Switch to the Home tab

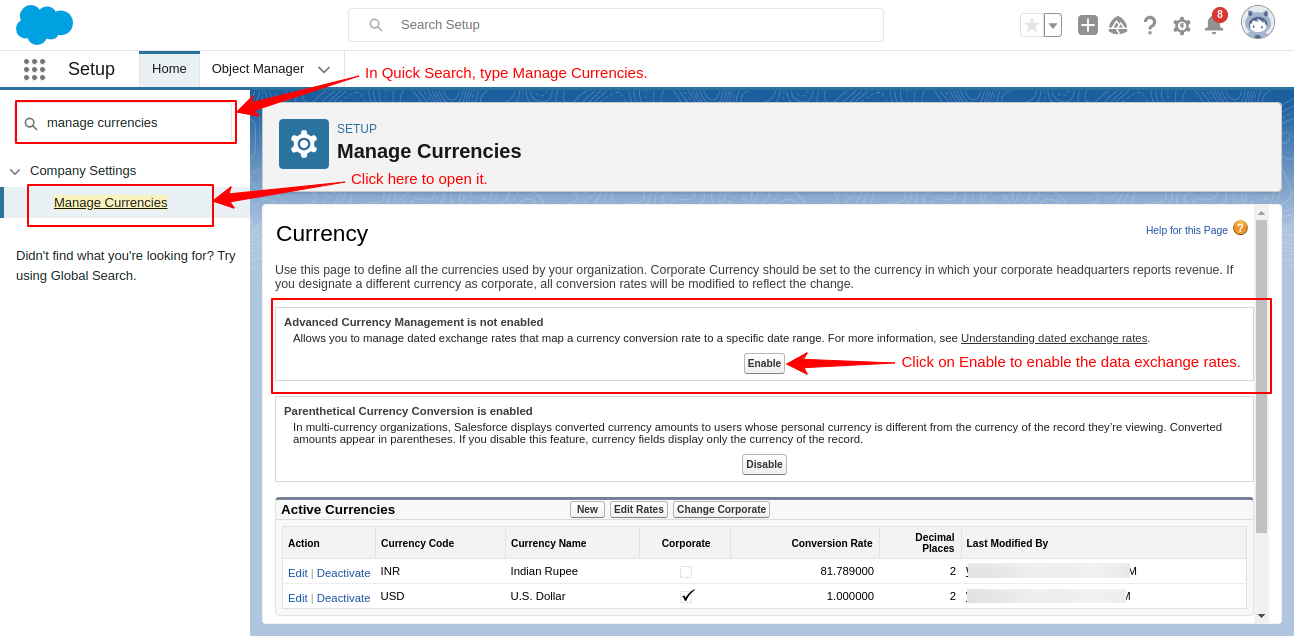[169, 68]
